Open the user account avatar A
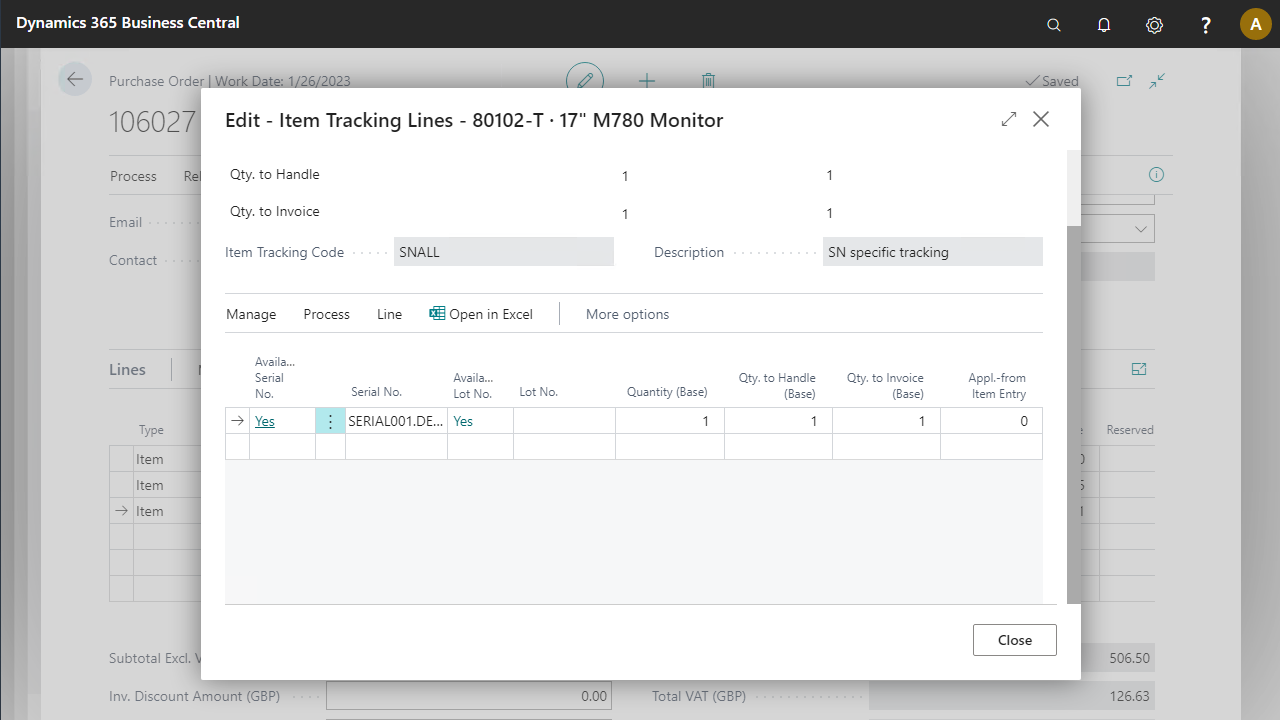 coord(1256,24)
